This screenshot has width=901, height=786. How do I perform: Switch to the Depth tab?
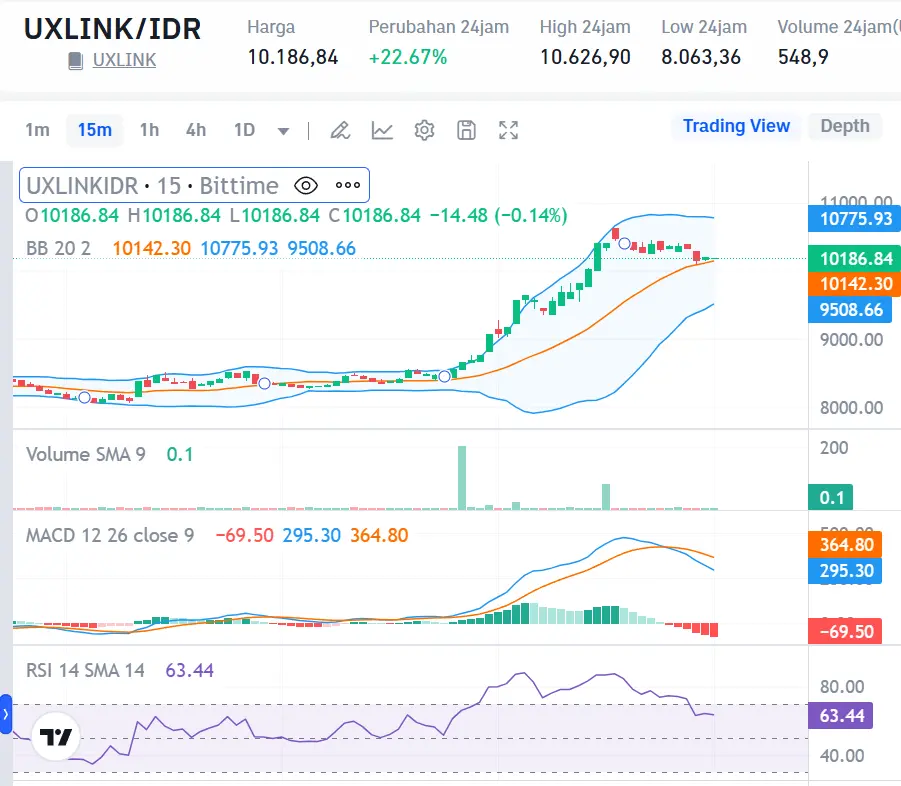click(x=845, y=126)
